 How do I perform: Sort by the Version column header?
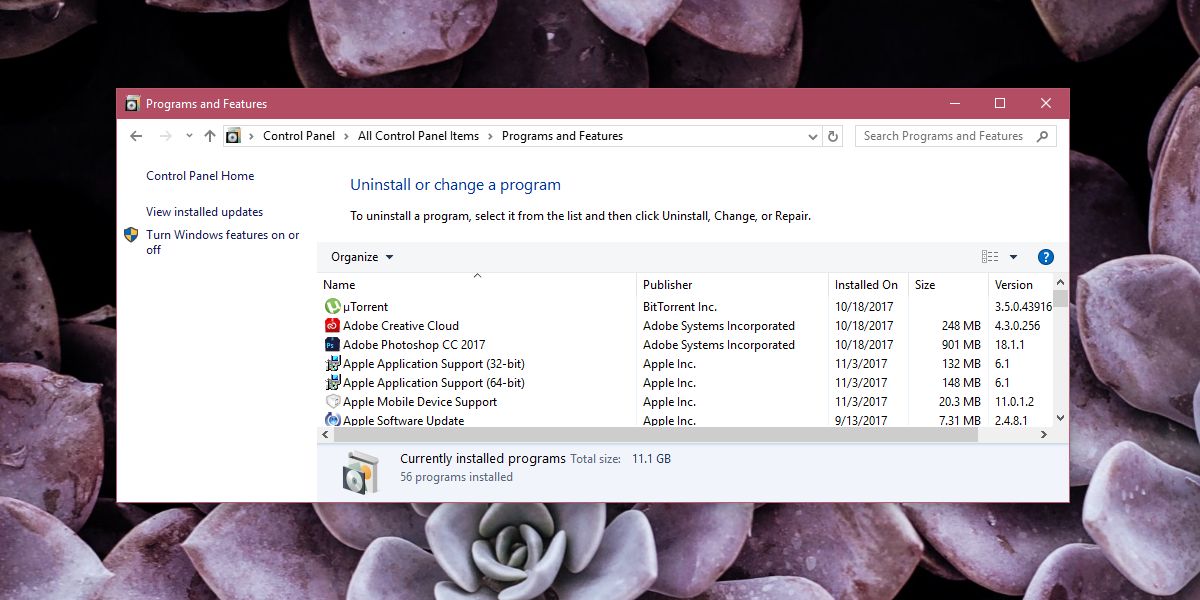tap(1020, 285)
